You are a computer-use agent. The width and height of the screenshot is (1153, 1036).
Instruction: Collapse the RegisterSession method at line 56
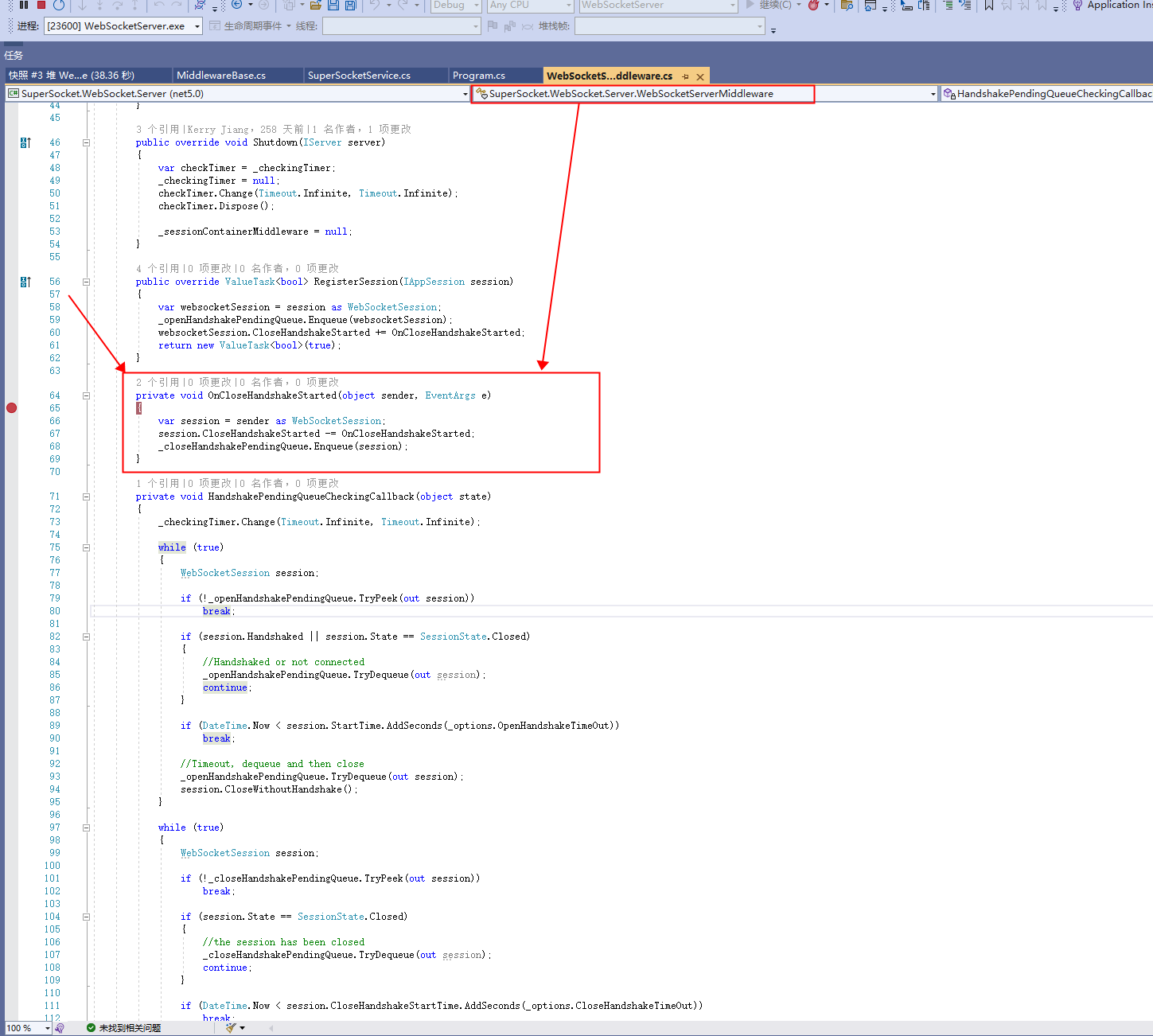point(86,282)
